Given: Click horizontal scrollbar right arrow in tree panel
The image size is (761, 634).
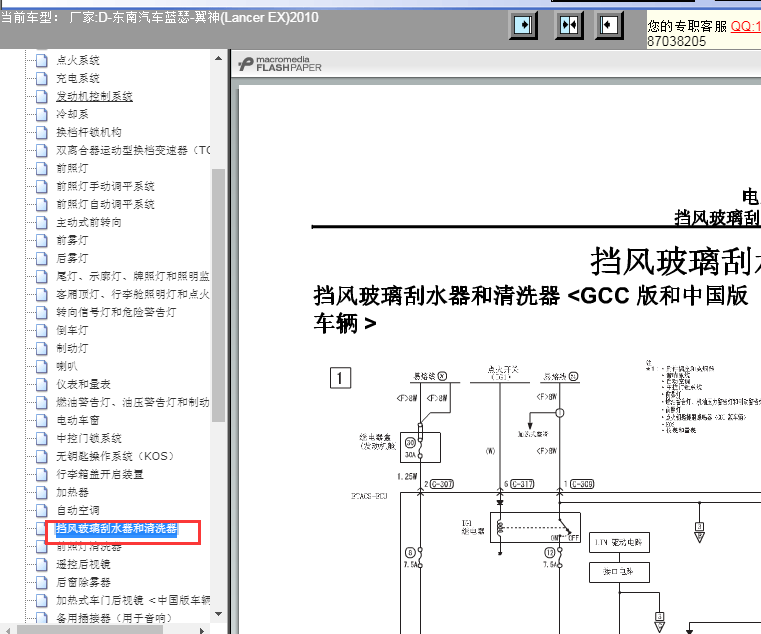Looking at the screenshot, I should [201, 630].
